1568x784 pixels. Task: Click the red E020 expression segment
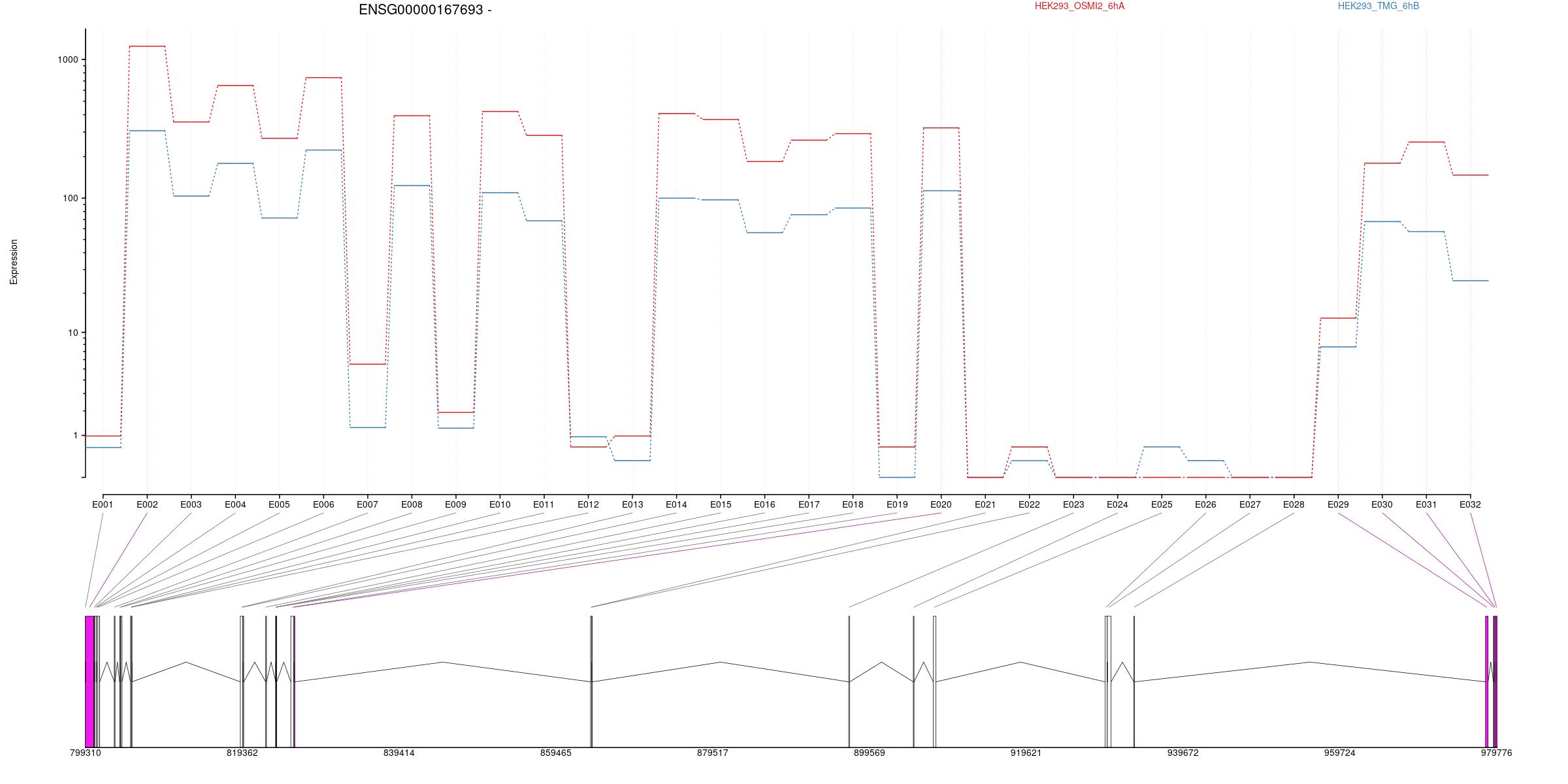pos(941,128)
